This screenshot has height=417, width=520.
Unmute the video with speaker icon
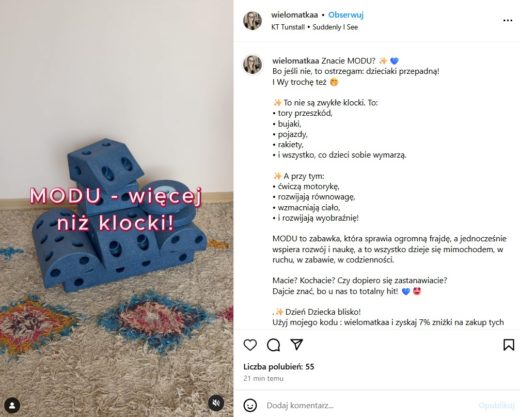point(216,403)
